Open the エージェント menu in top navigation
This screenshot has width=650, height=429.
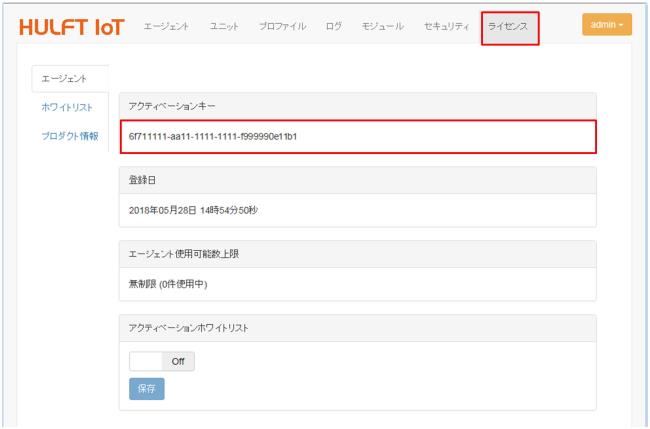point(166,26)
